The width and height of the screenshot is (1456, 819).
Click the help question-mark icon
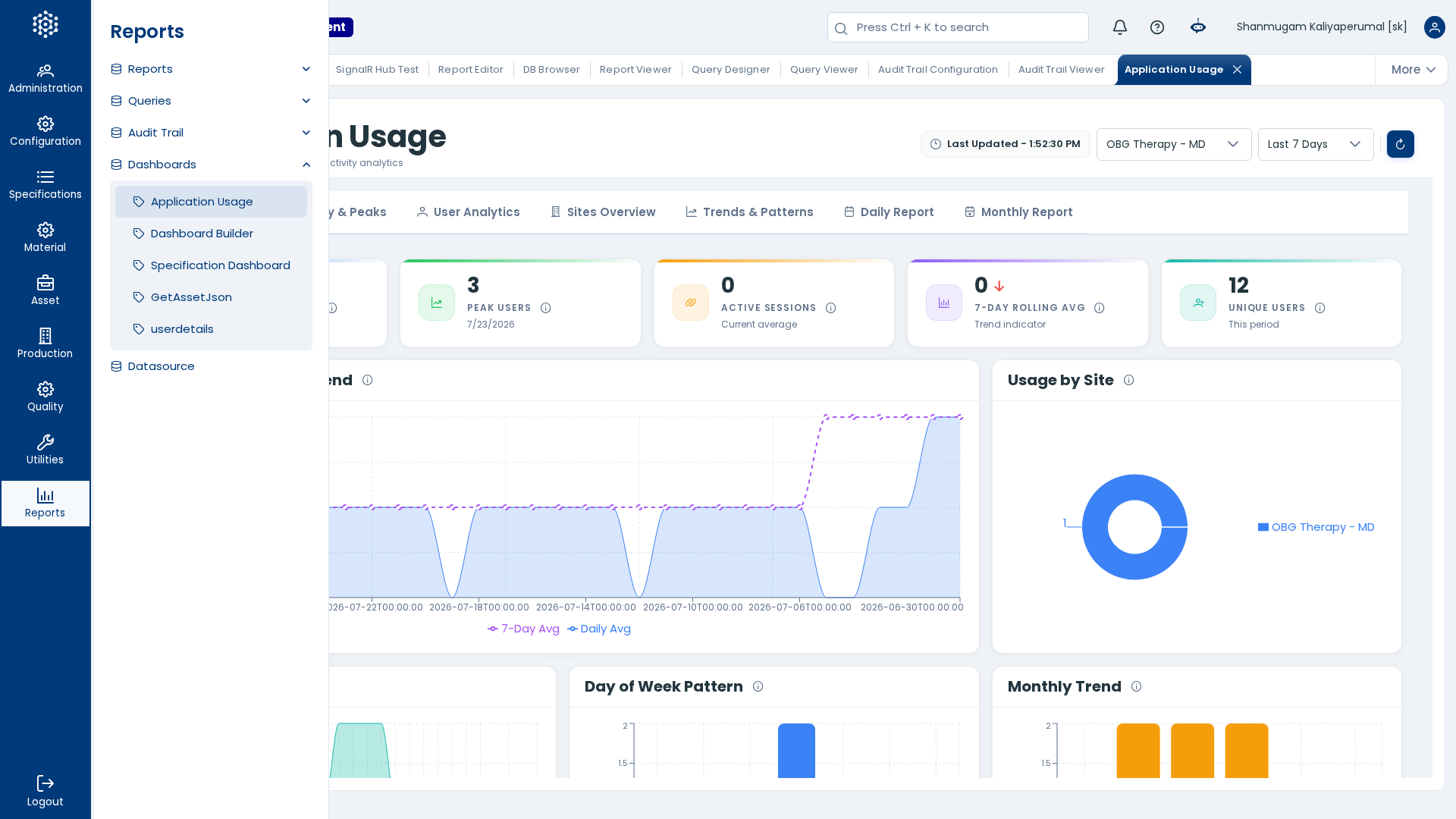[x=1157, y=27]
